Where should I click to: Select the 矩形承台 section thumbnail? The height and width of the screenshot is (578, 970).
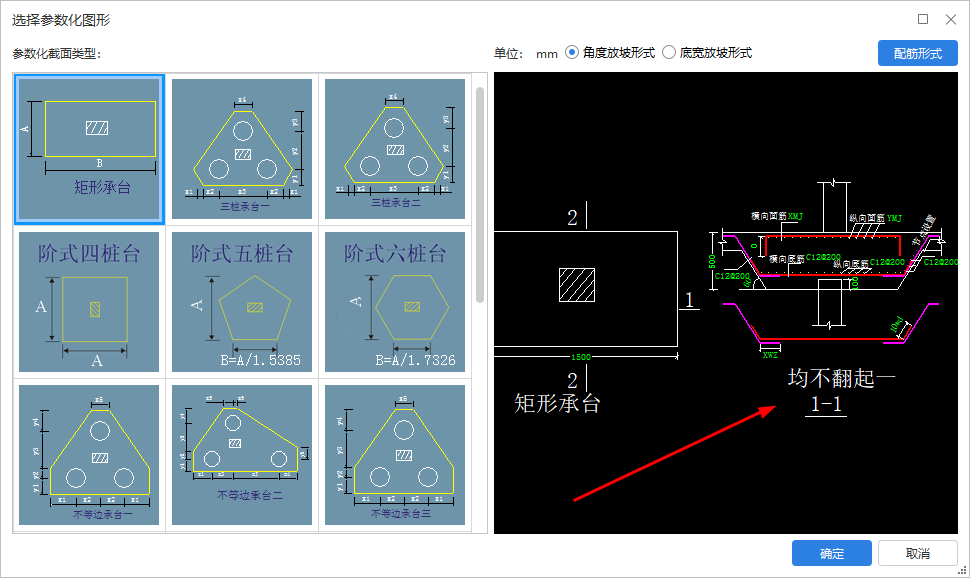[x=89, y=149]
